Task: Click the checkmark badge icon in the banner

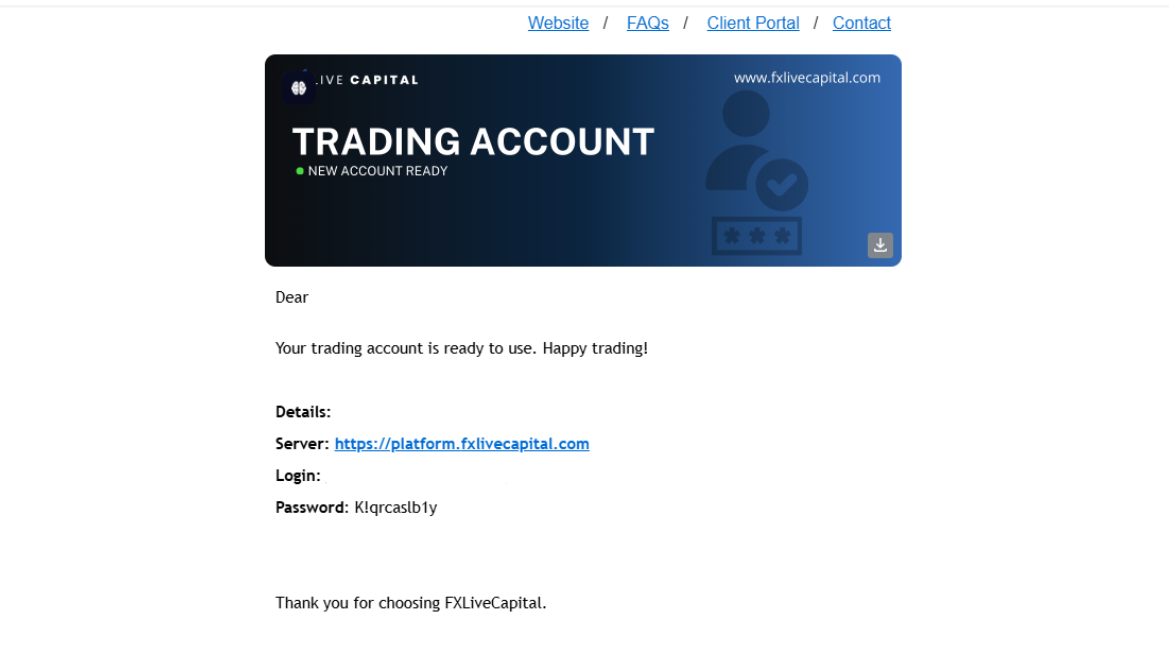Action: point(781,185)
